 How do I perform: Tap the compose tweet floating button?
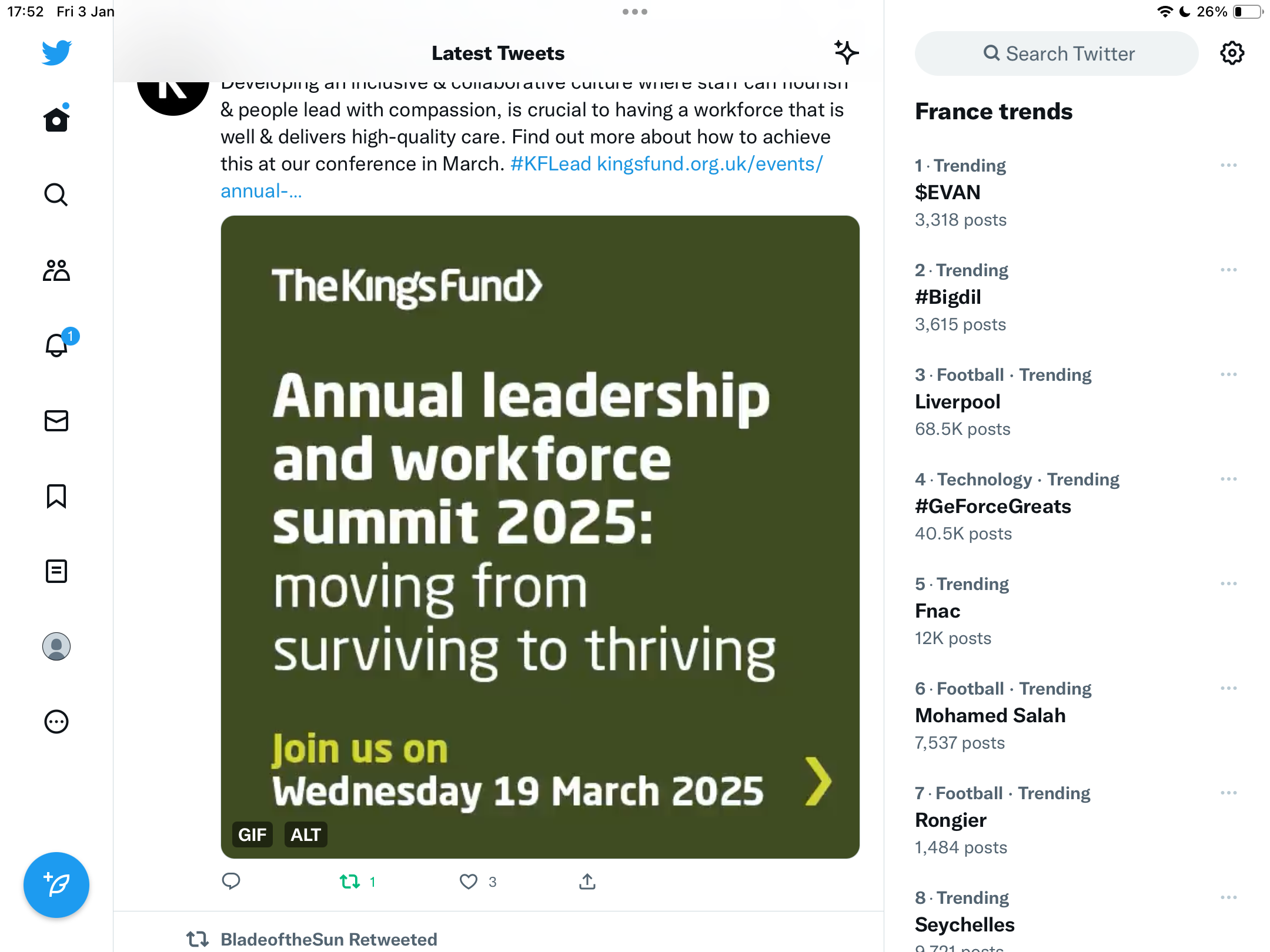tap(56, 884)
